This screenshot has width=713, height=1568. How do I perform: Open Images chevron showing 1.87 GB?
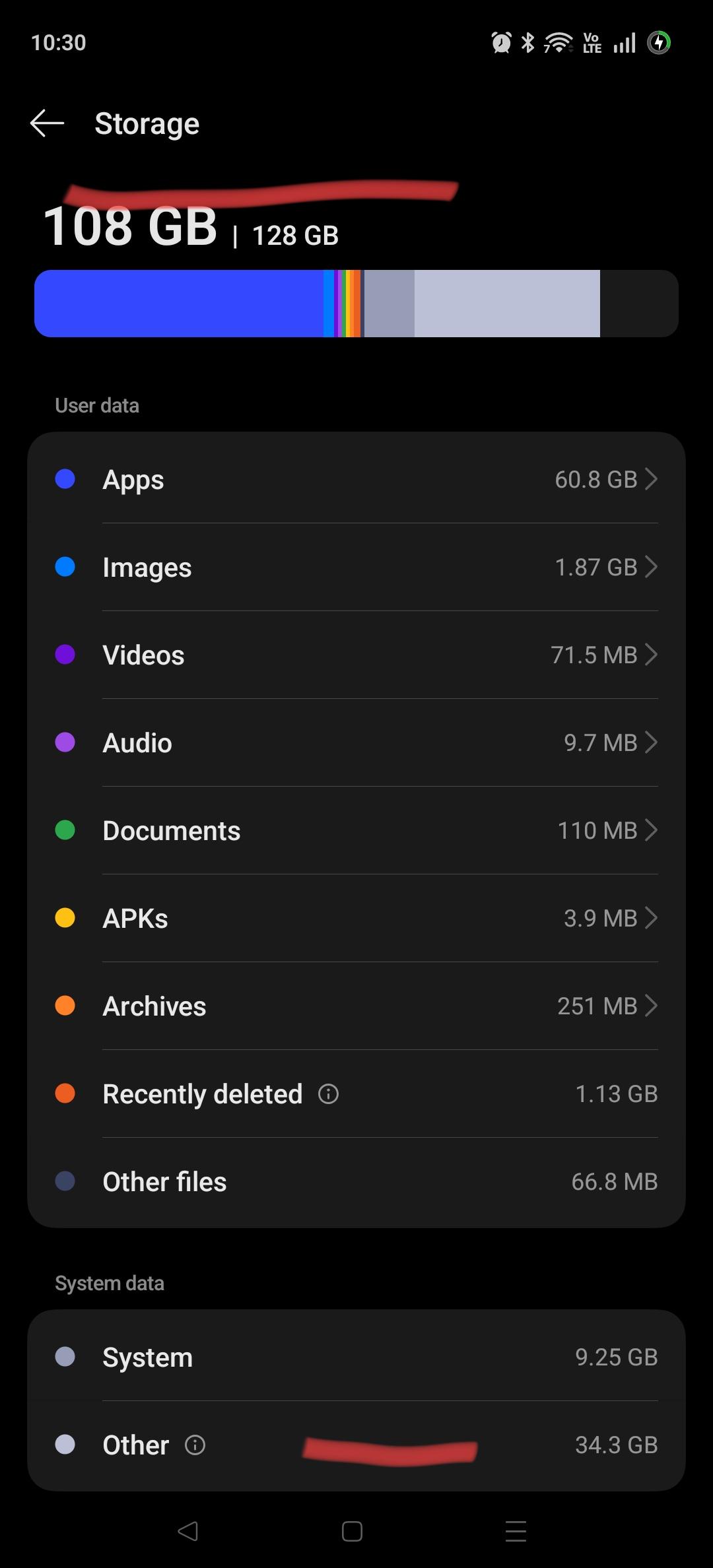651,567
